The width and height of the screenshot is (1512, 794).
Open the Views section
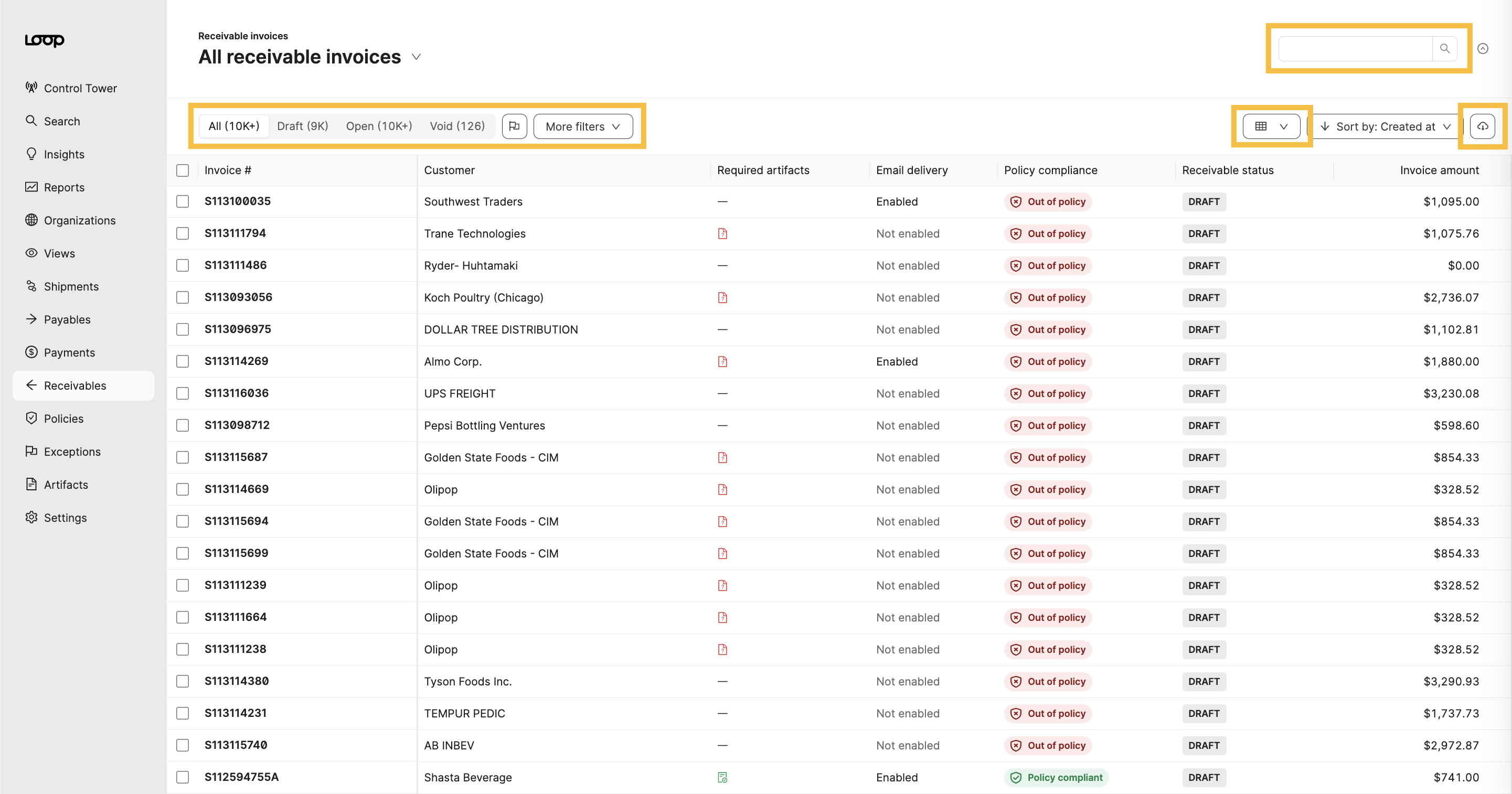click(83, 253)
